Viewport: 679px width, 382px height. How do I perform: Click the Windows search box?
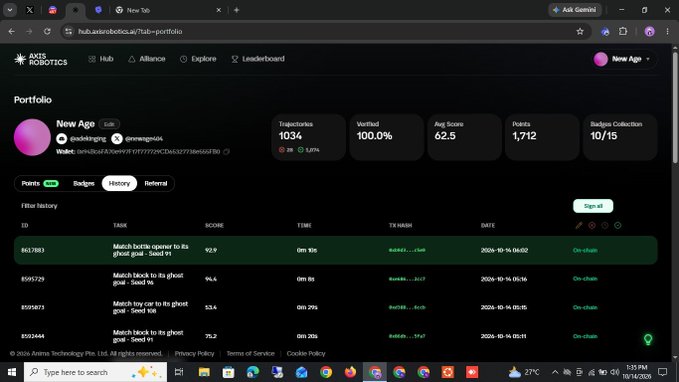(x=95, y=372)
